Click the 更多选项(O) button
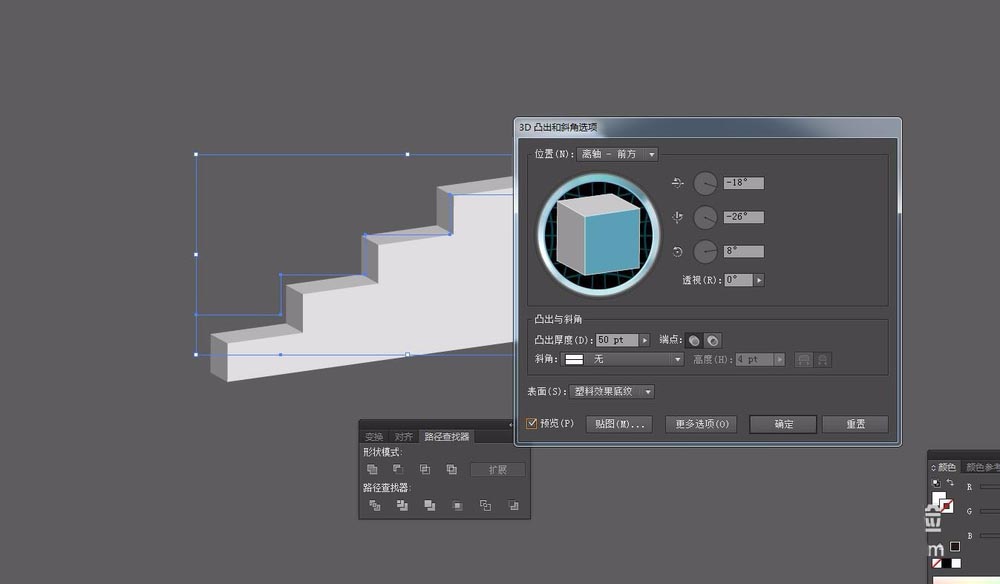Viewport: 1000px width, 584px height. click(702, 425)
